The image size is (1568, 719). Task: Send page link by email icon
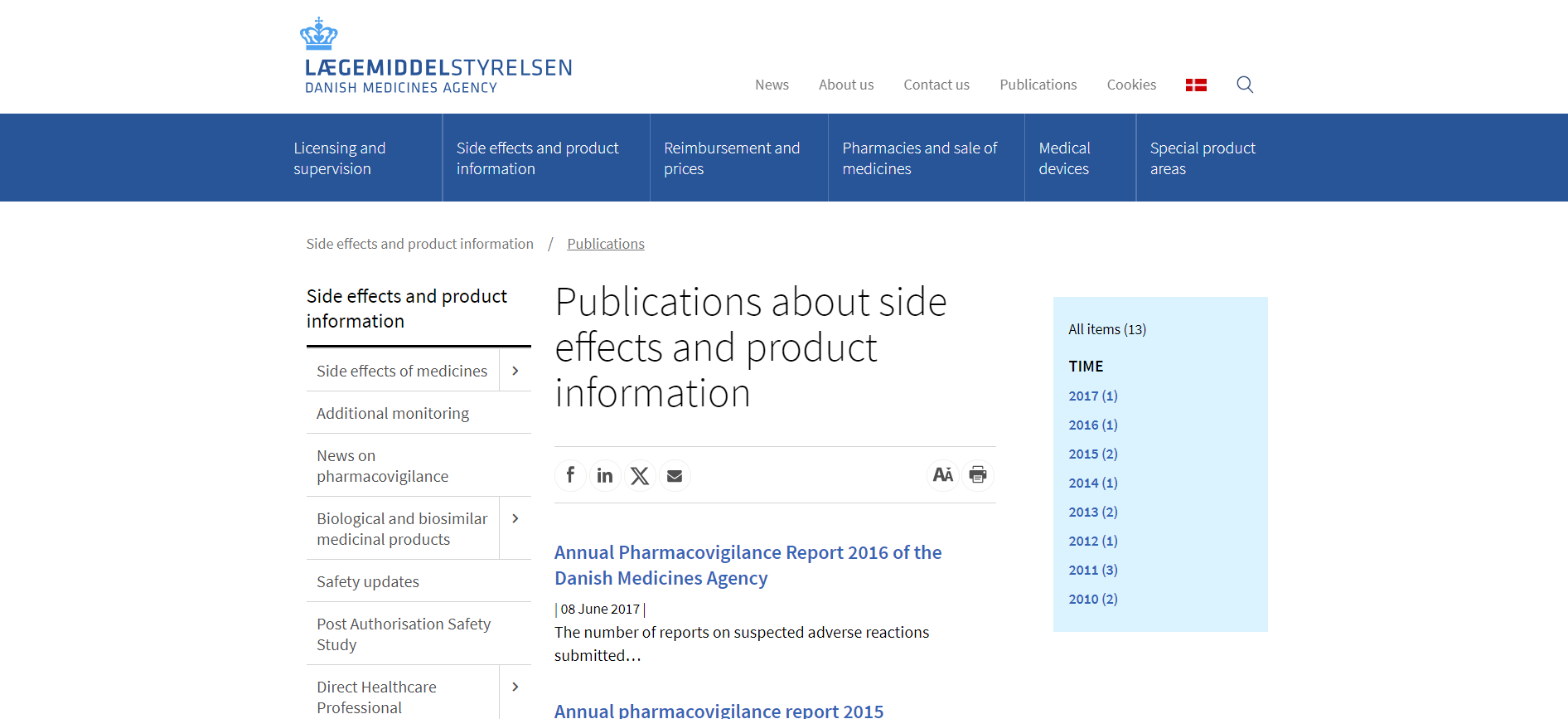click(x=675, y=475)
